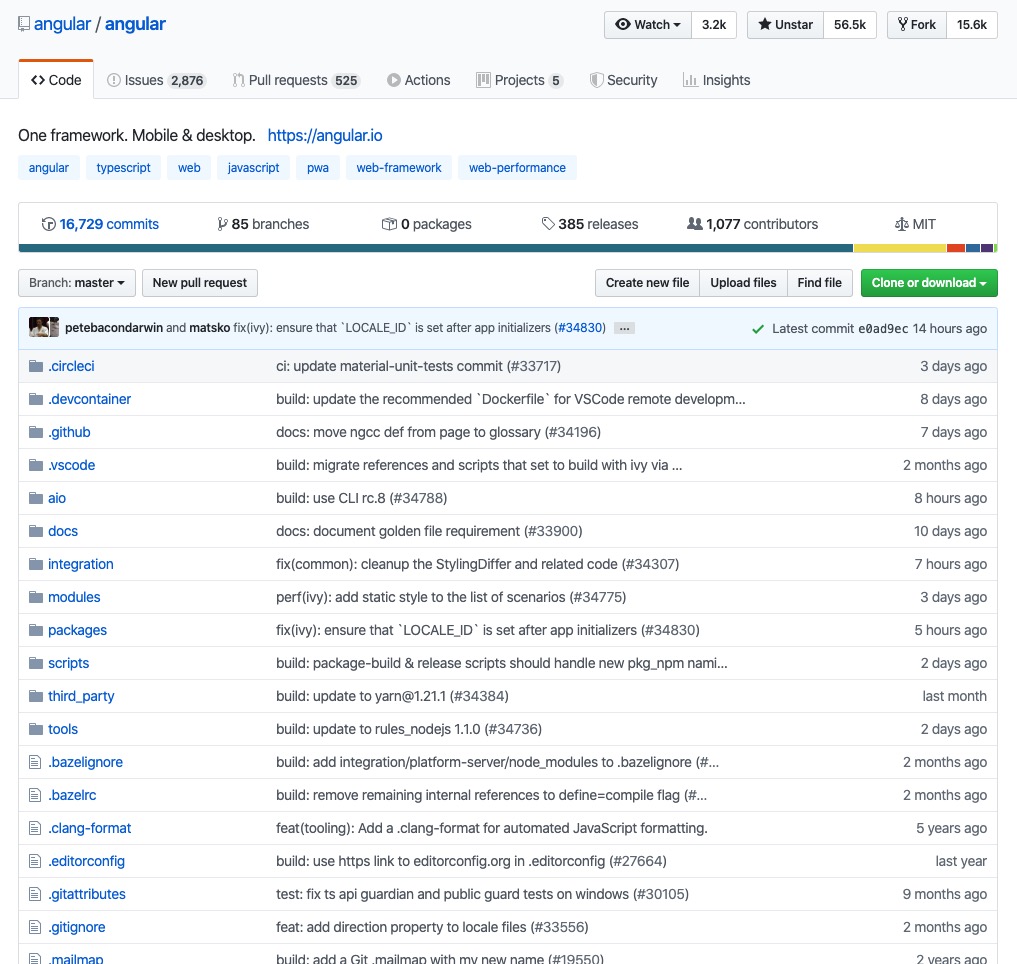
Task: Click the .gitattributes file icon
Action: tap(35, 895)
